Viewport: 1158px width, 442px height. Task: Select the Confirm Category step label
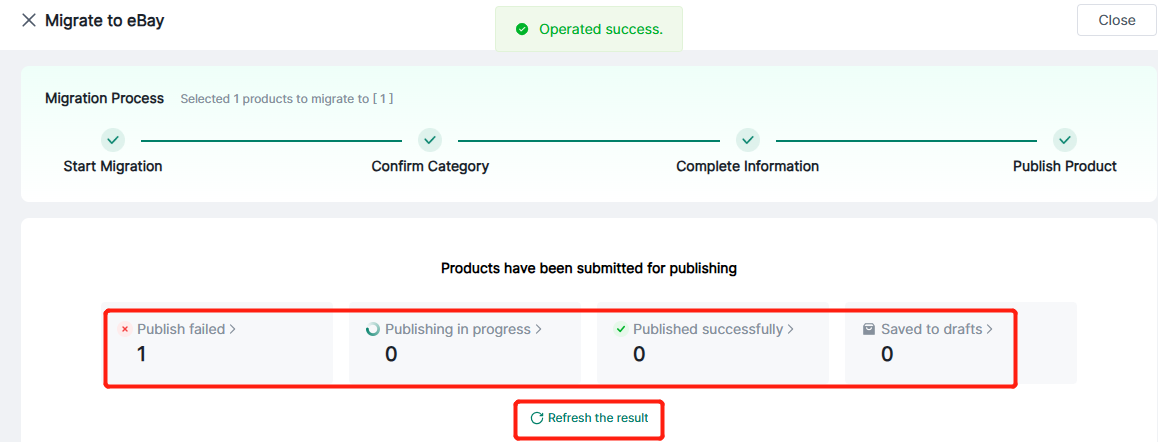[x=430, y=166]
